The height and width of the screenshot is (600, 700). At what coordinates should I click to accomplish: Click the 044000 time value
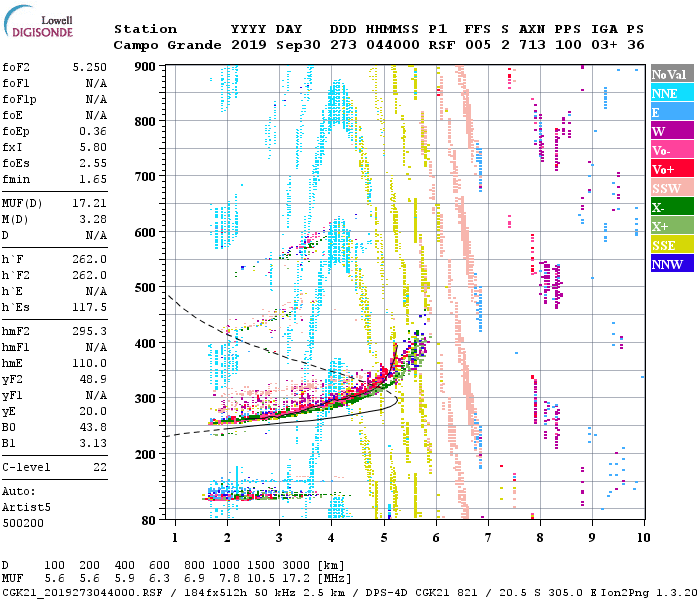click(x=393, y=45)
